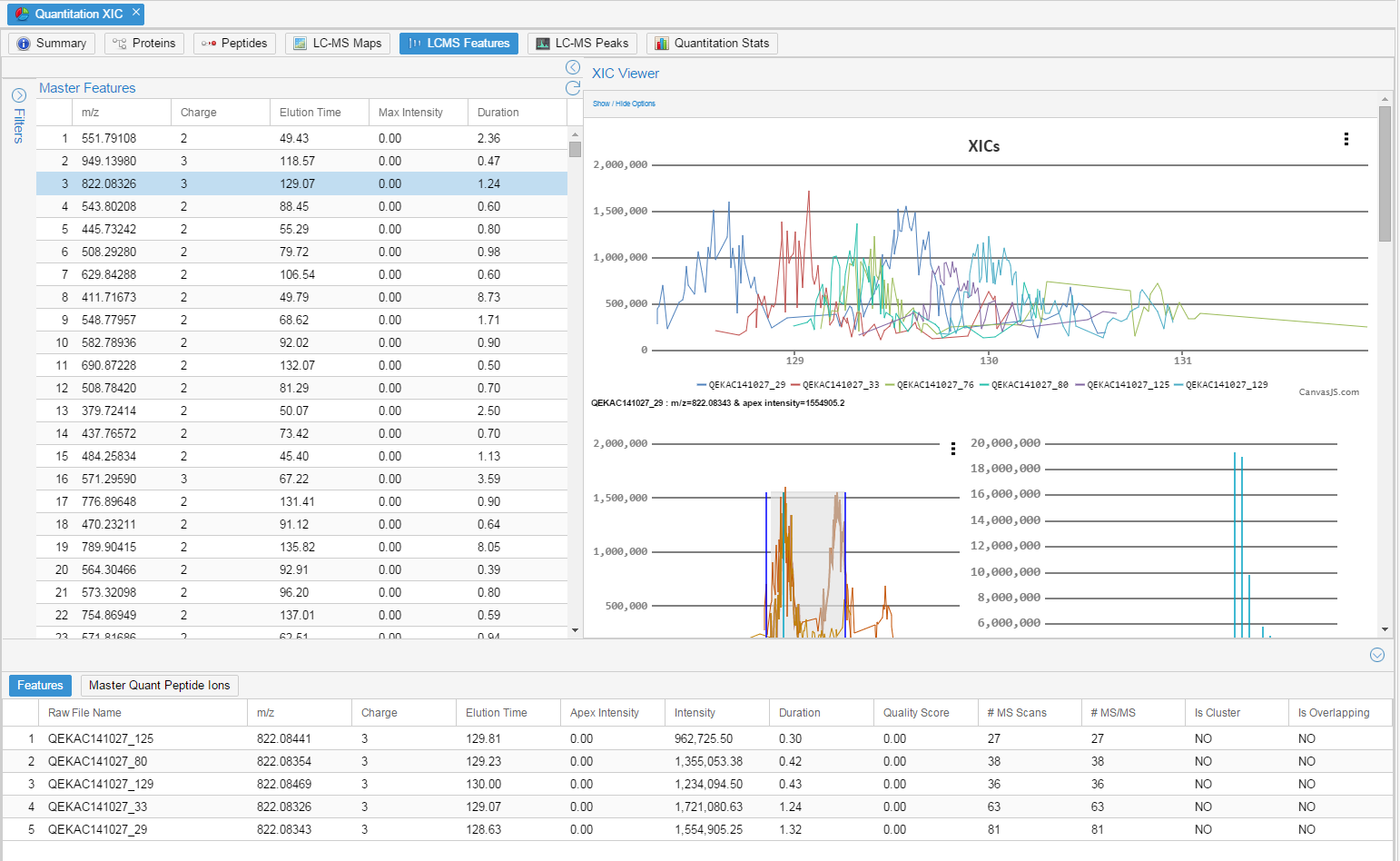This screenshot has width=1400, height=861.
Task: Open the XICs chart options menu
Action: 1346,139
